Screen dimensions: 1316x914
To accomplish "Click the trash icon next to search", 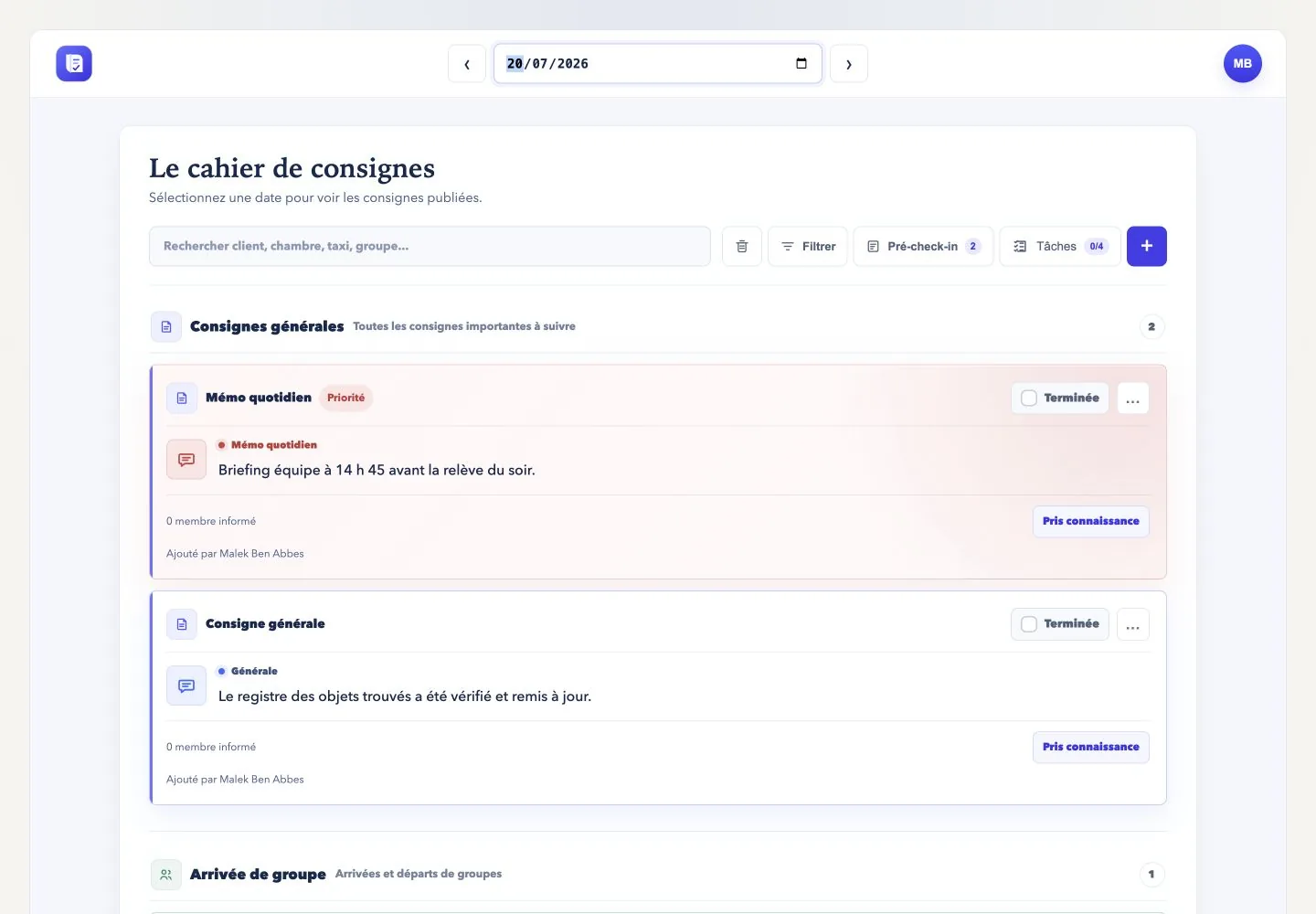I will tap(742, 247).
